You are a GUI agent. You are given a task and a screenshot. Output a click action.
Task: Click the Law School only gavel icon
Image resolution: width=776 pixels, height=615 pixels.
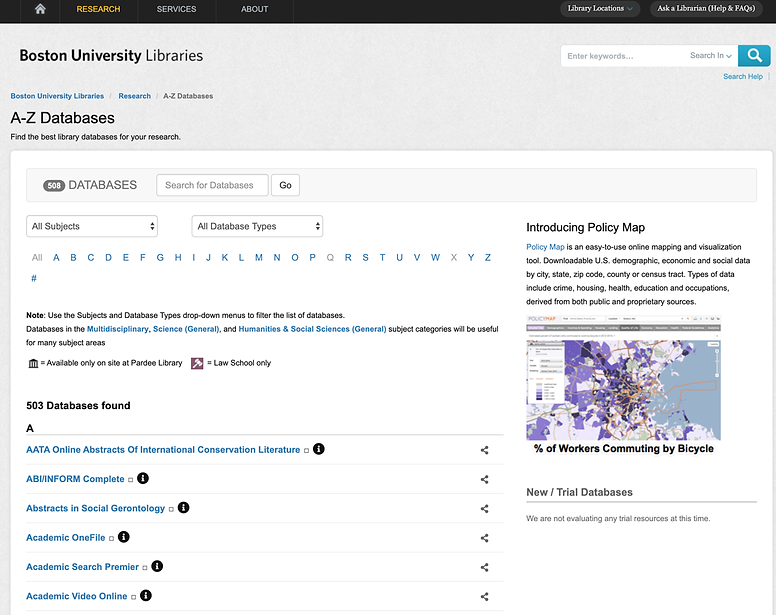point(197,363)
